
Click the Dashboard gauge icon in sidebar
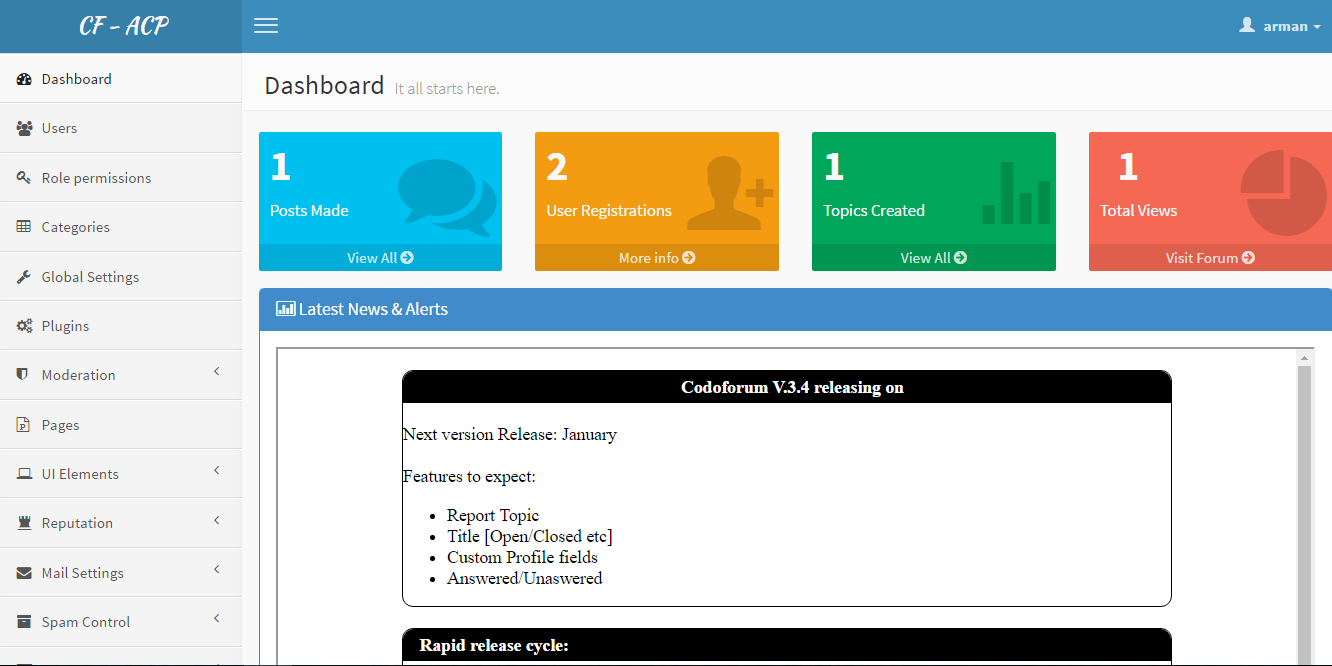[x=24, y=79]
